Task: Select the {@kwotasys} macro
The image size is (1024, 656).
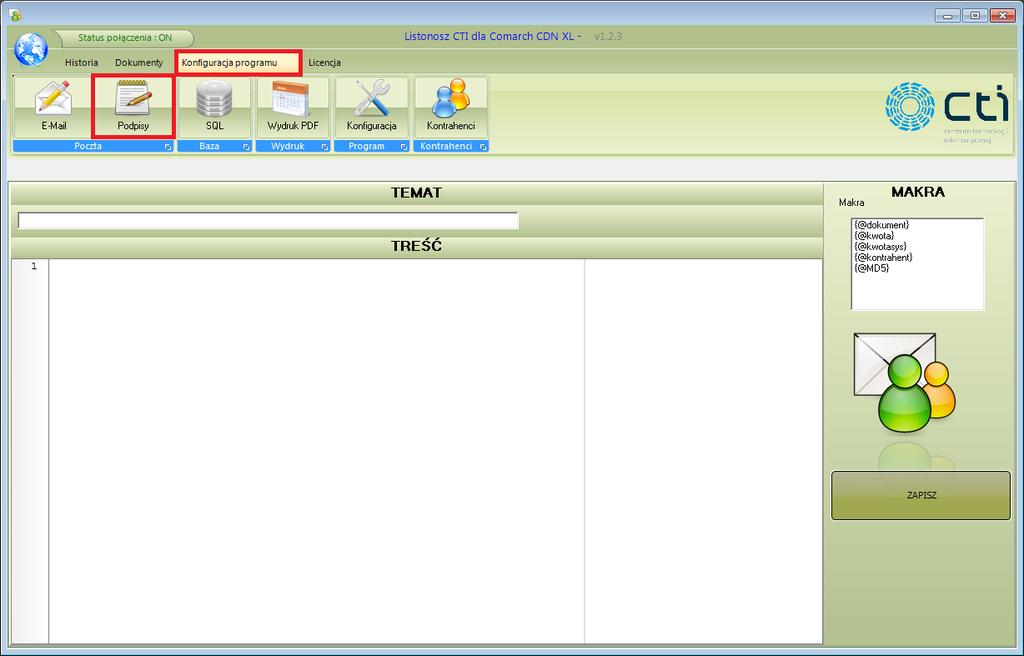Action: (880, 246)
